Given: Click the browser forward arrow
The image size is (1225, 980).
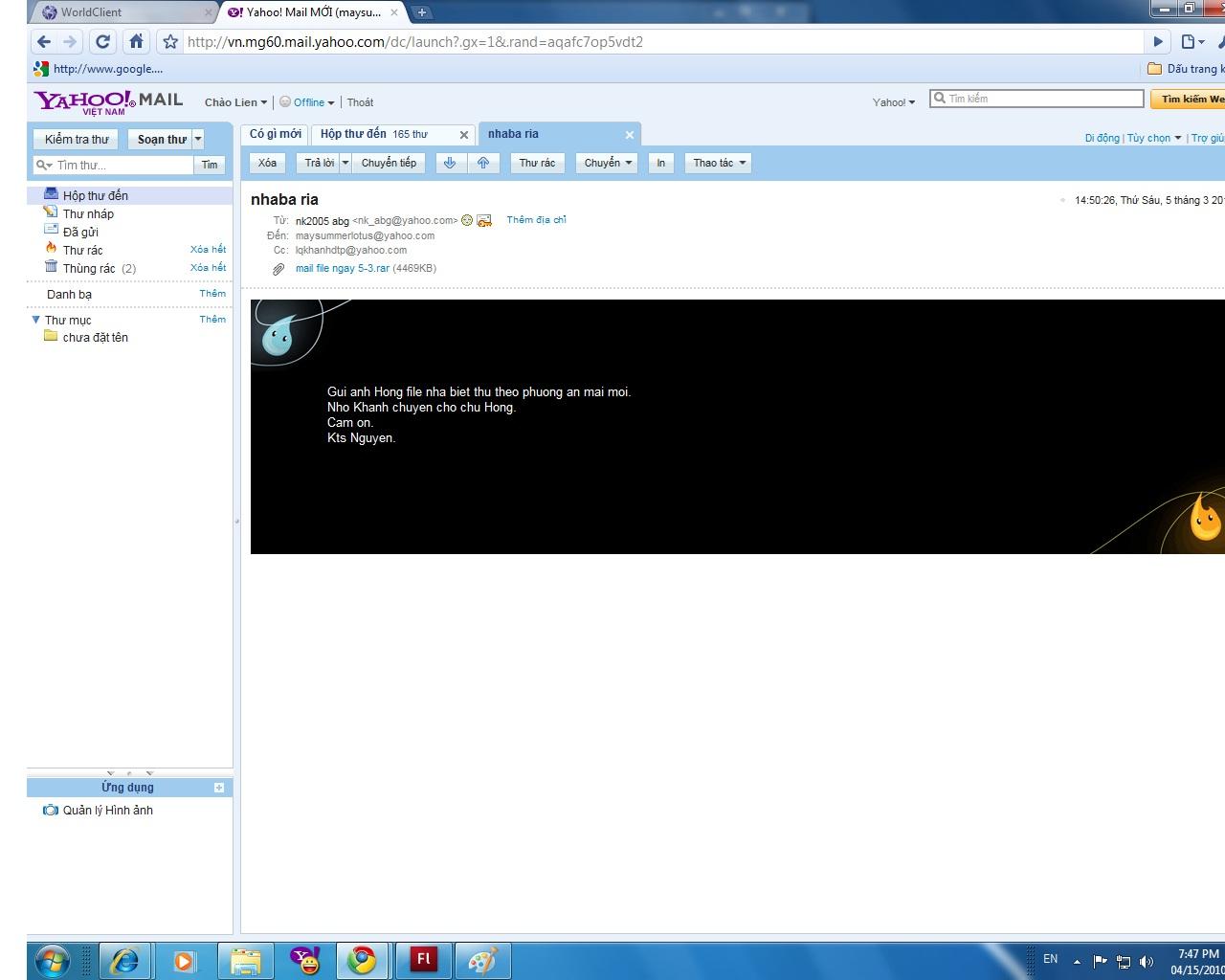Looking at the screenshot, I should pyautogui.click(x=70, y=42).
